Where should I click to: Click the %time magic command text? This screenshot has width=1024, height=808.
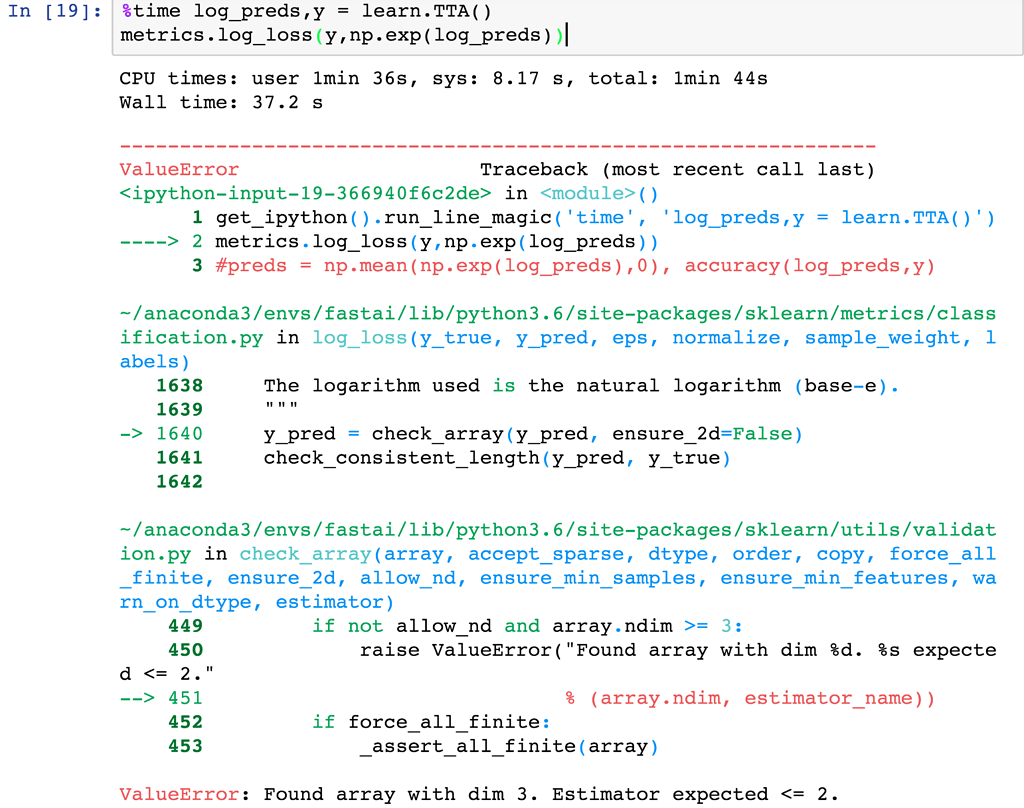coord(140,11)
